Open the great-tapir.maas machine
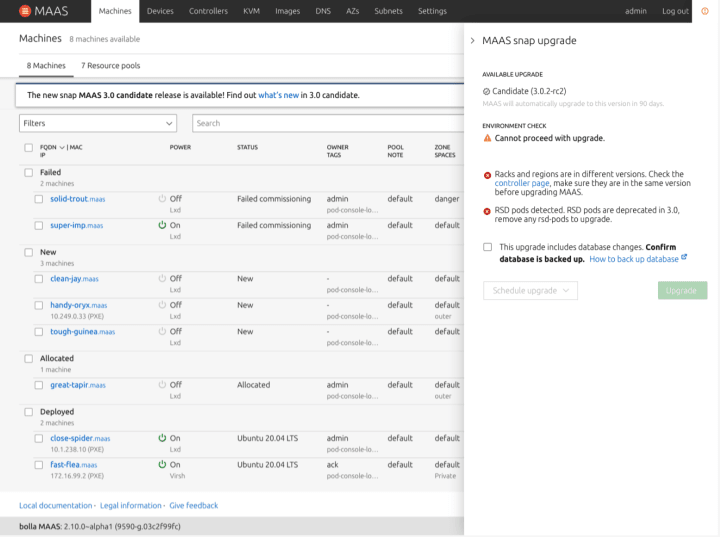 (x=78, y=385)
